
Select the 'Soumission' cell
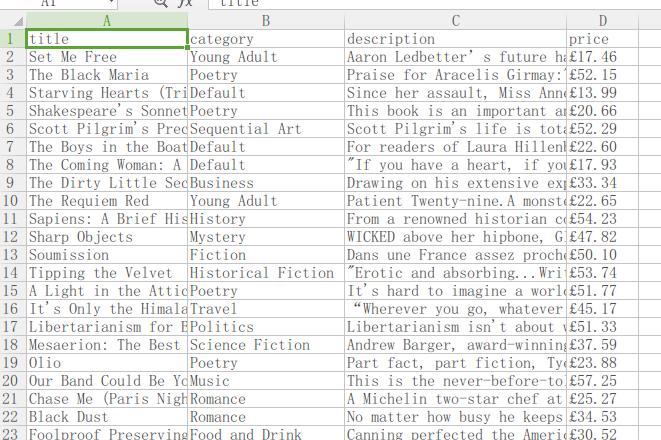pyautogui.click(x=107, y=255)
